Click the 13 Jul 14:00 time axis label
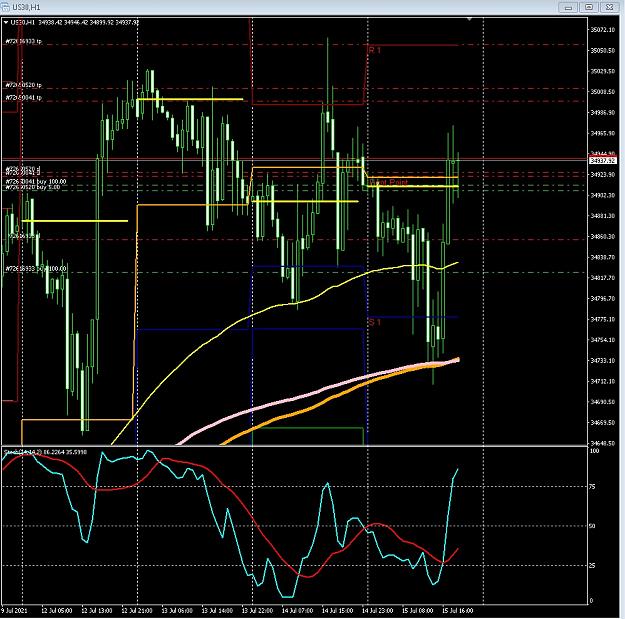The width and height of the screenshot is (625, 619). click(x=217, y=610)
